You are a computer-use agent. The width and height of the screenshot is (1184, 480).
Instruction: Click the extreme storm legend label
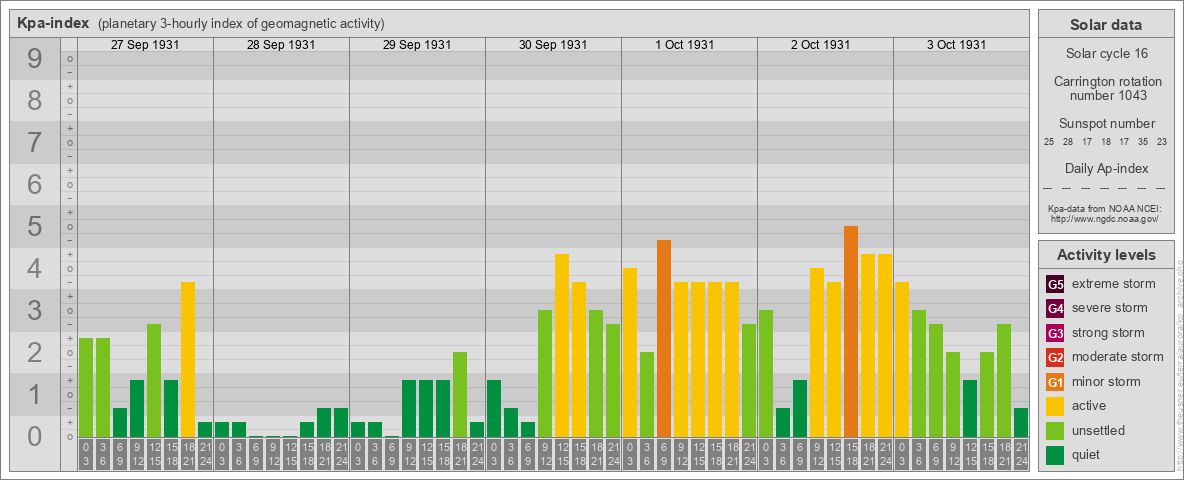(1114, 284)
